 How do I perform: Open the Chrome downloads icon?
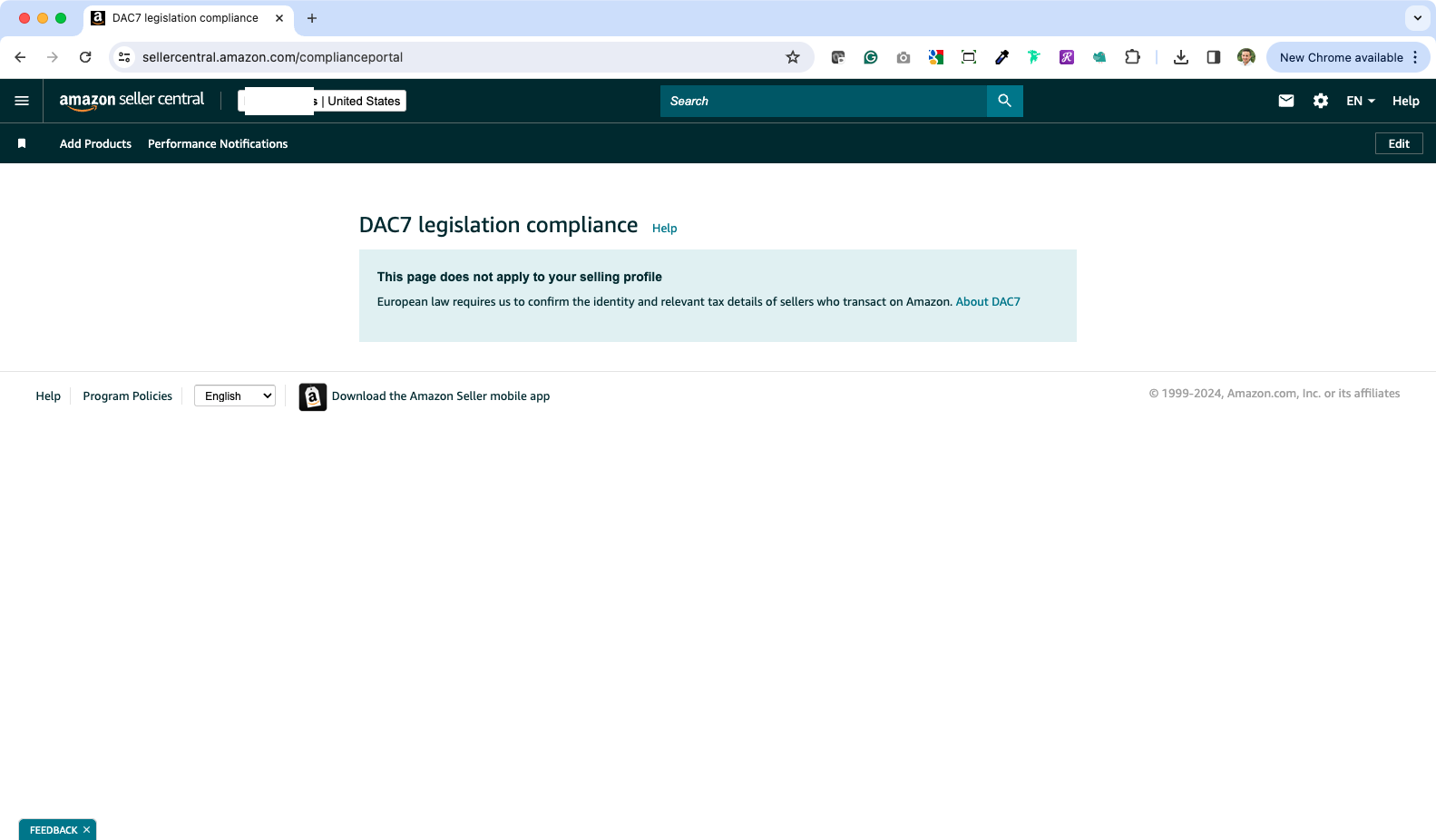tap(1181, 57)
